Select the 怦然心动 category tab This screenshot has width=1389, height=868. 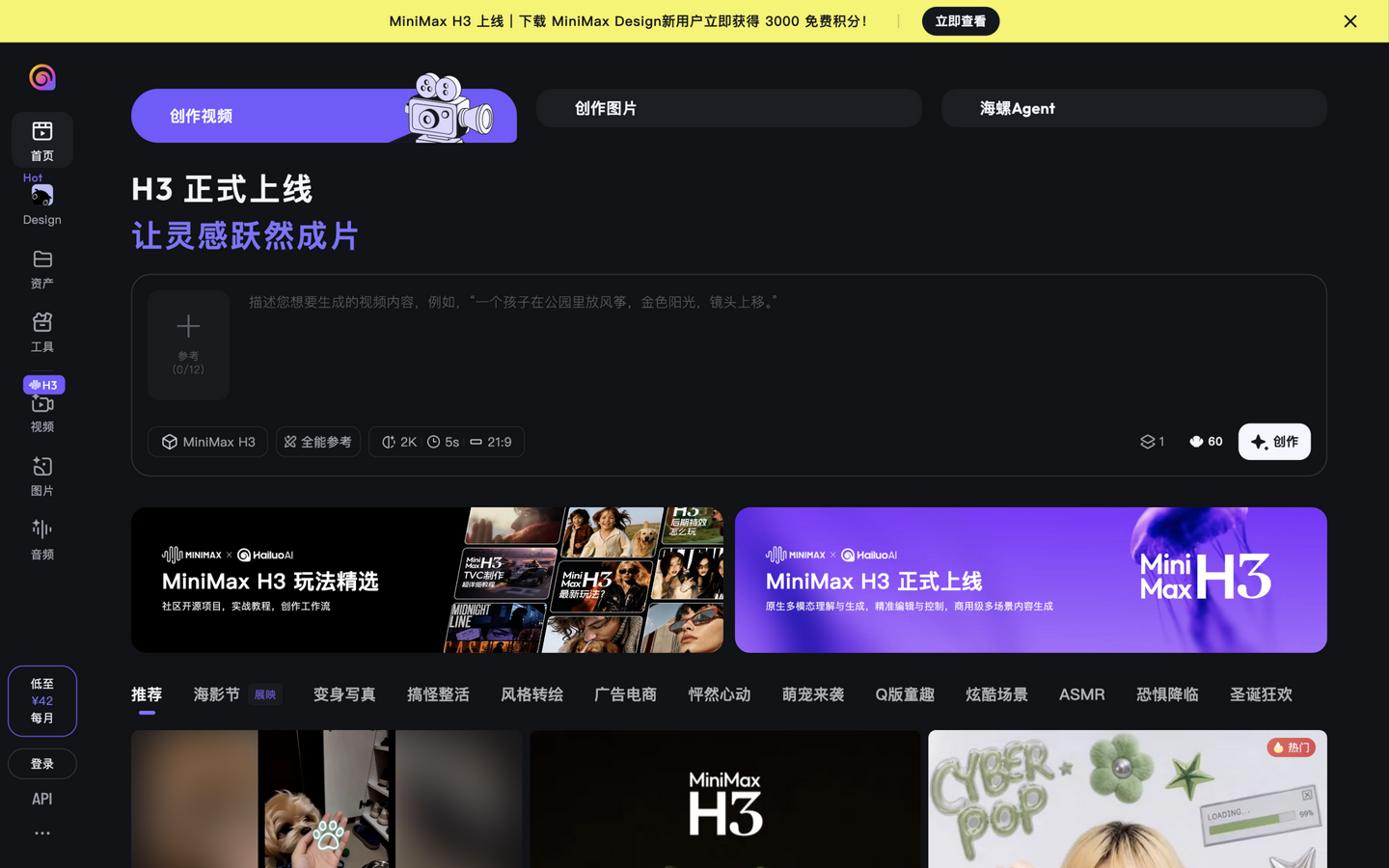click(x=719, y=694)
